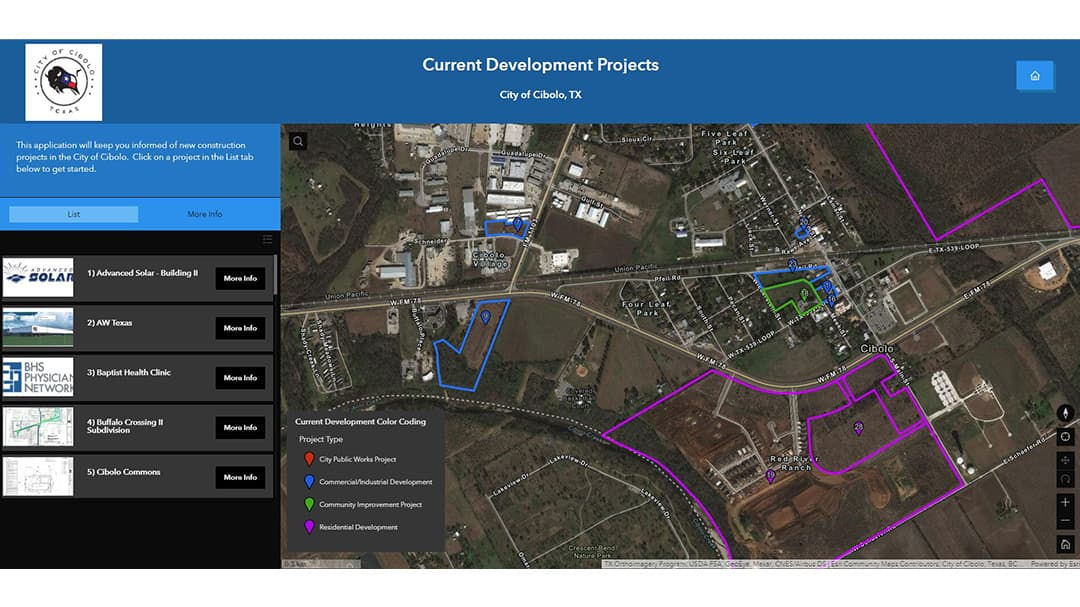
Task: Select the blue Commercial/Industrial marker in legend
Action: click(310, 481)
